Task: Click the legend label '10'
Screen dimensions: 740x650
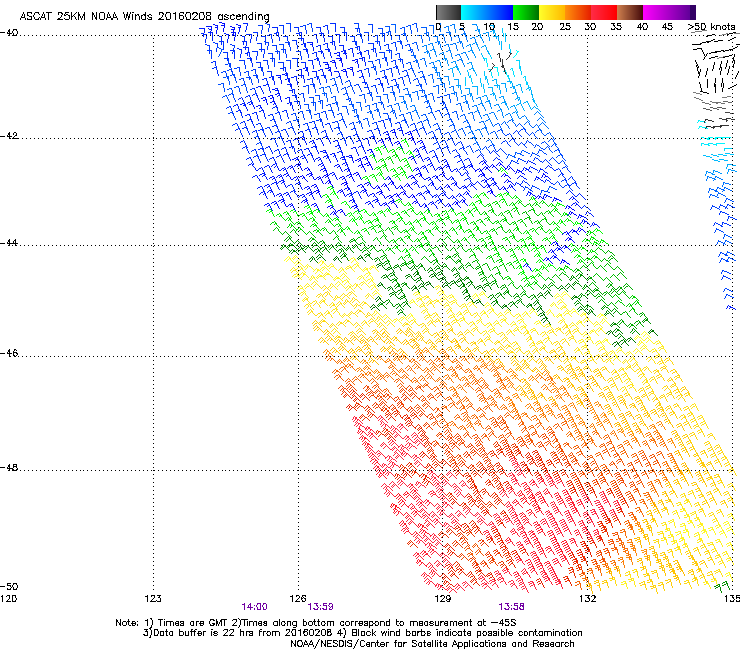Action: click(489, 26)
